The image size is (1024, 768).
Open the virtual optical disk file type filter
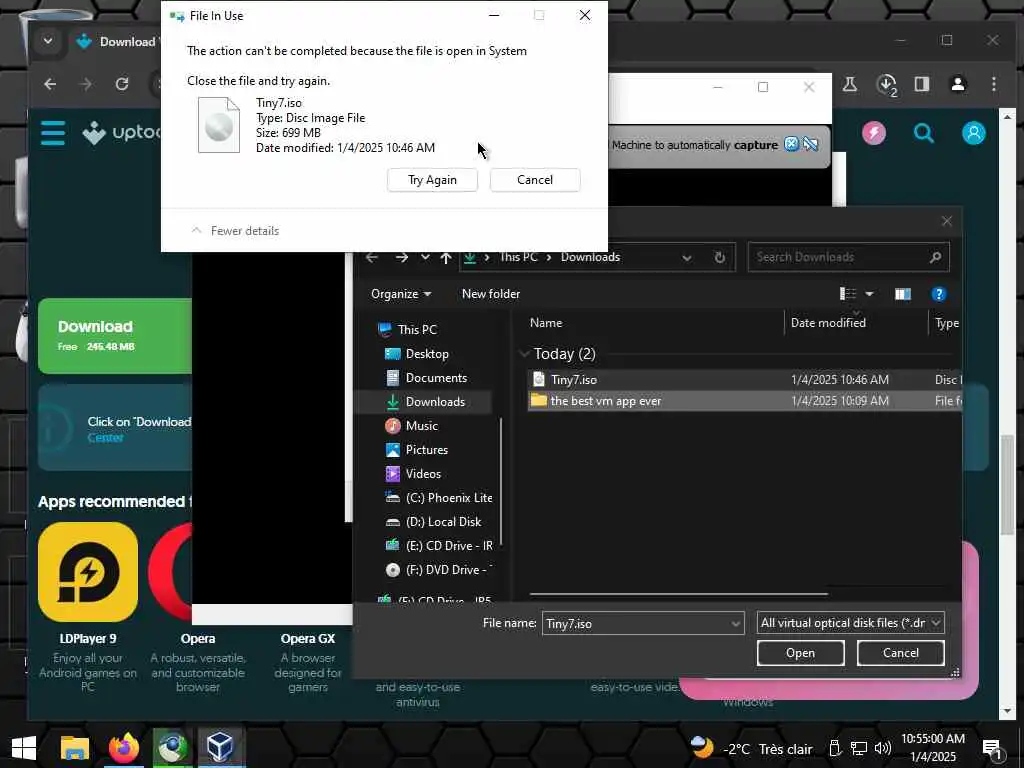tap(850, 623)
